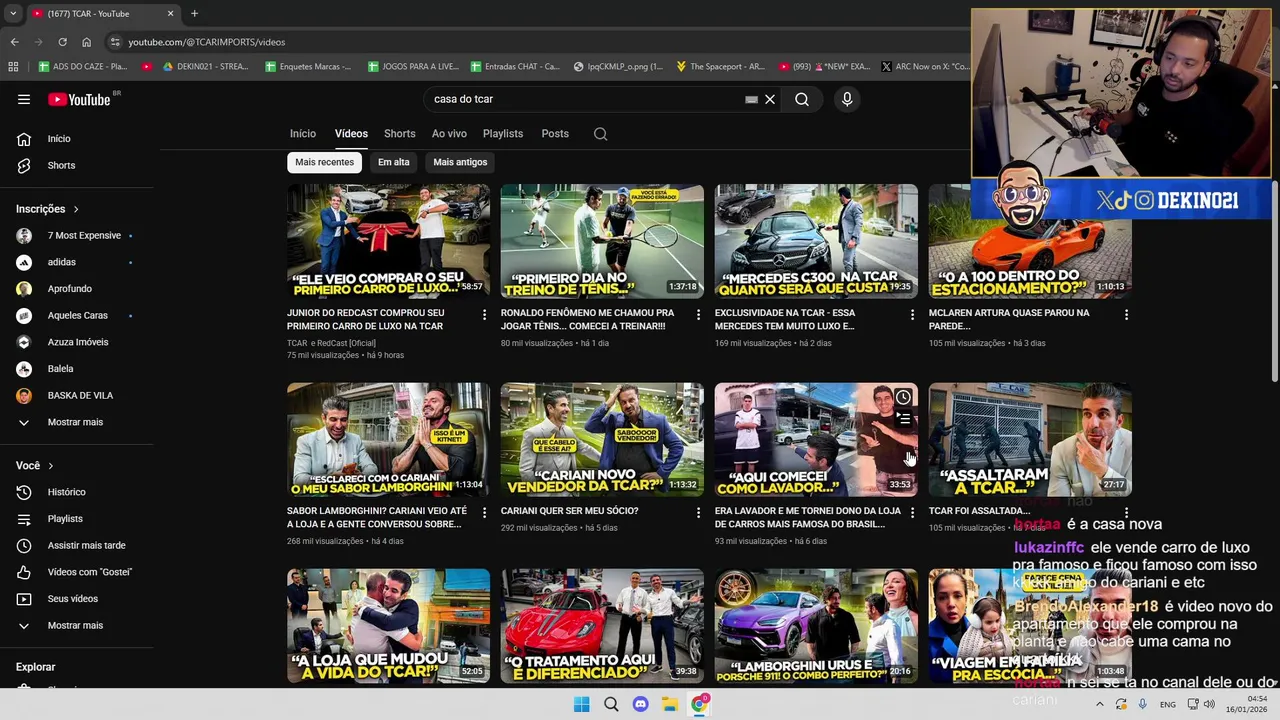
Task: Go back in browser history
Action: point(14,42)
